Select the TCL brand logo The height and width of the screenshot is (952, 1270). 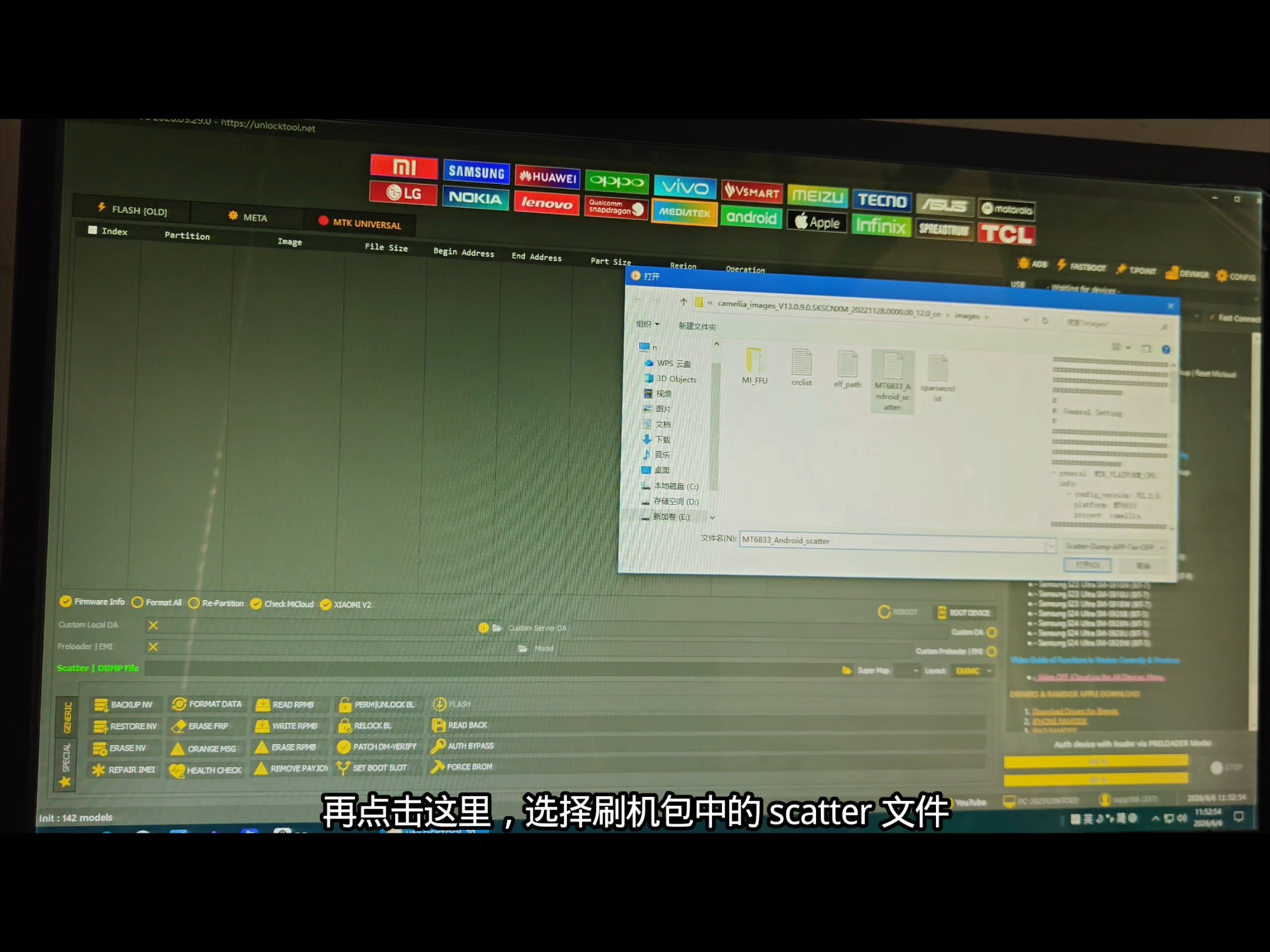(1006, 234)
